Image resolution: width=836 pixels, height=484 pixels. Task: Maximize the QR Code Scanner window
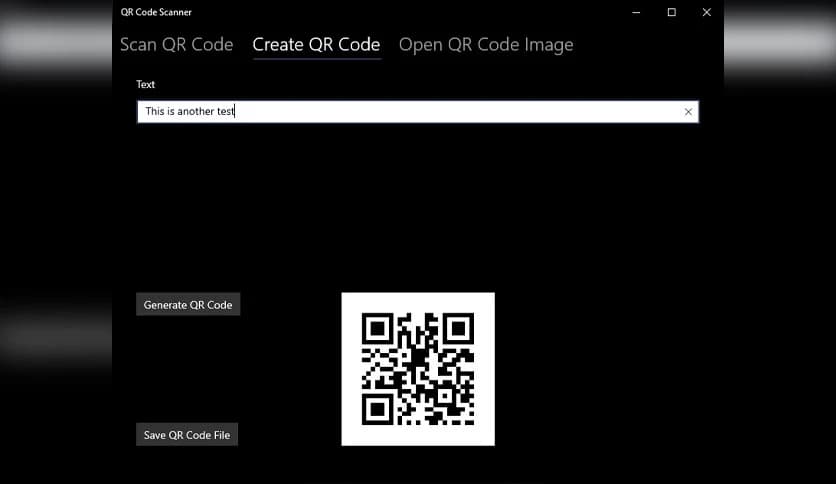click(x=671, y=12)
